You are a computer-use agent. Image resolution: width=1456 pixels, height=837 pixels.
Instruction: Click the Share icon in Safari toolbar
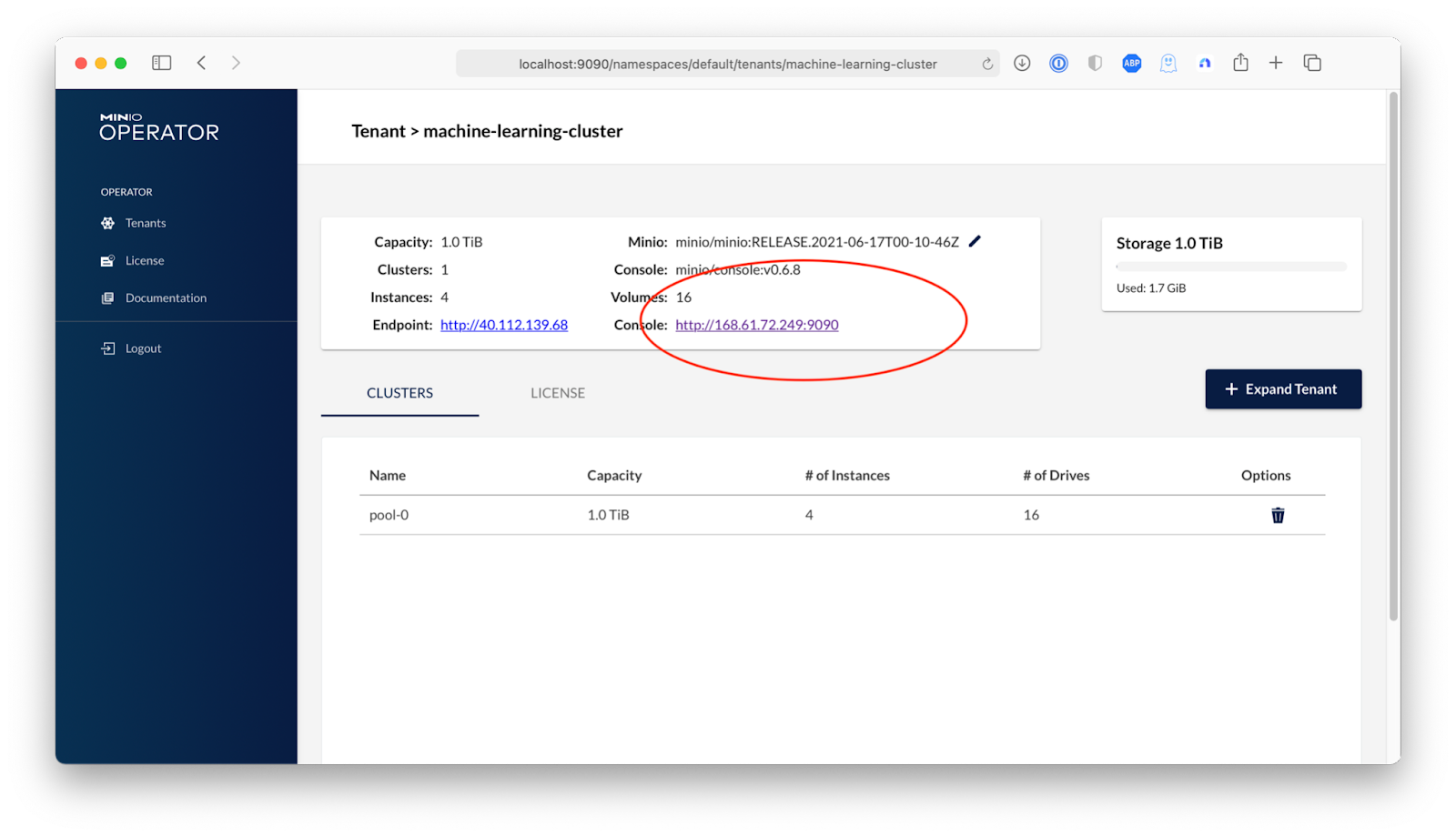point(1240,63)
